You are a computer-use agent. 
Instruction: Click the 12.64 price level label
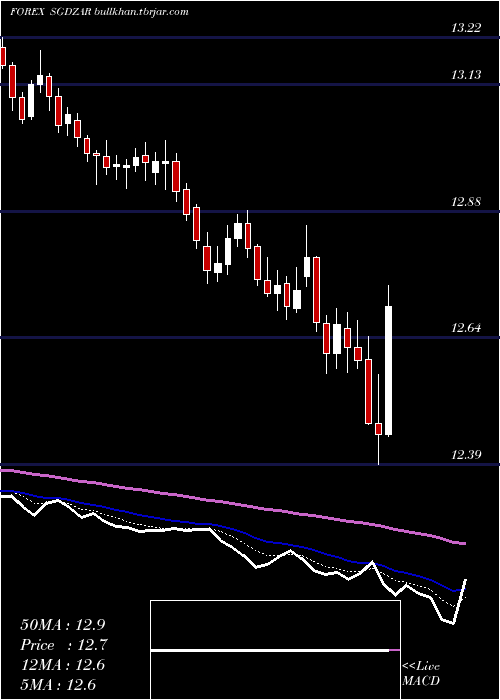(466, 329)
